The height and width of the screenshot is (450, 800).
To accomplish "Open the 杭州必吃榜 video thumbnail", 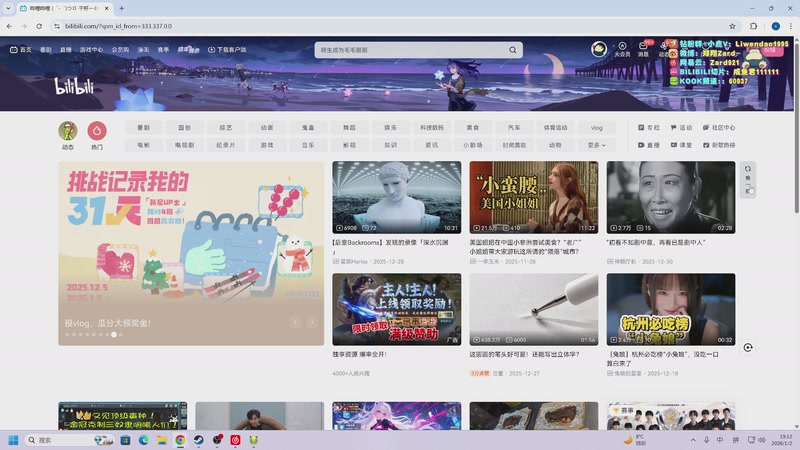I will tap(671, 309).
